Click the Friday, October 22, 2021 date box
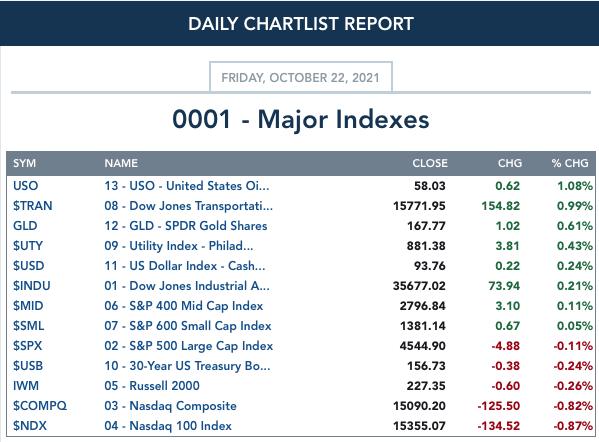This screenshot has height=442, width=599. (x=301, y=77)
